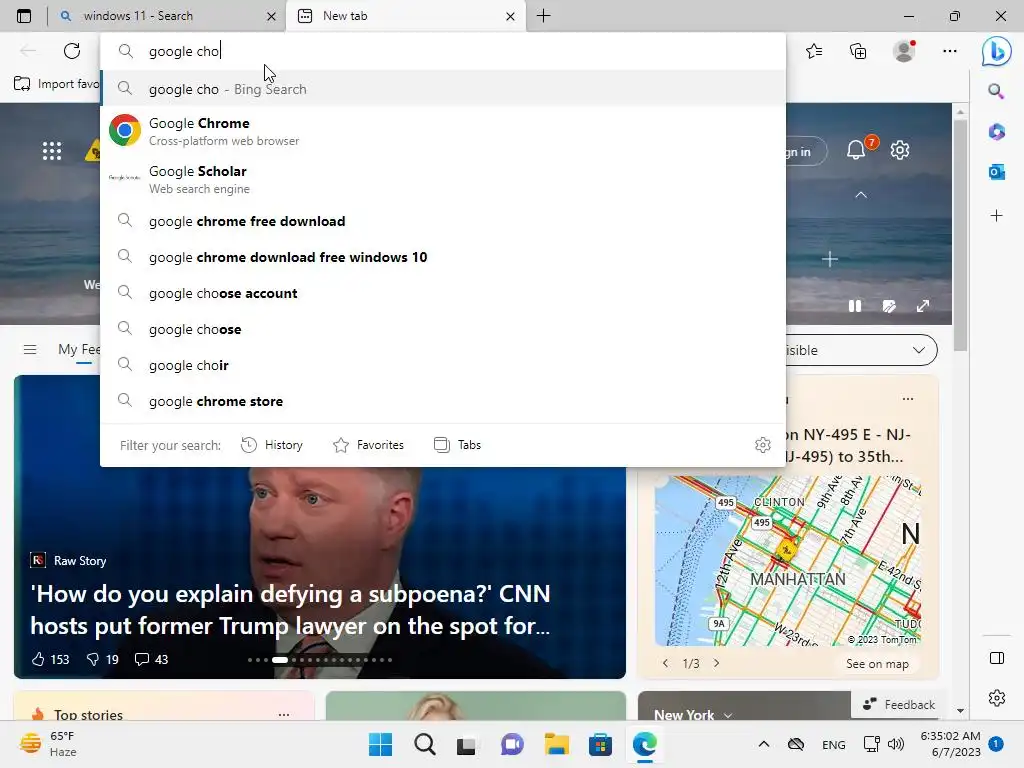The height and width of the screenshot is (768, 1024).
Task: Refresh the current page
Action: (72, 51)
